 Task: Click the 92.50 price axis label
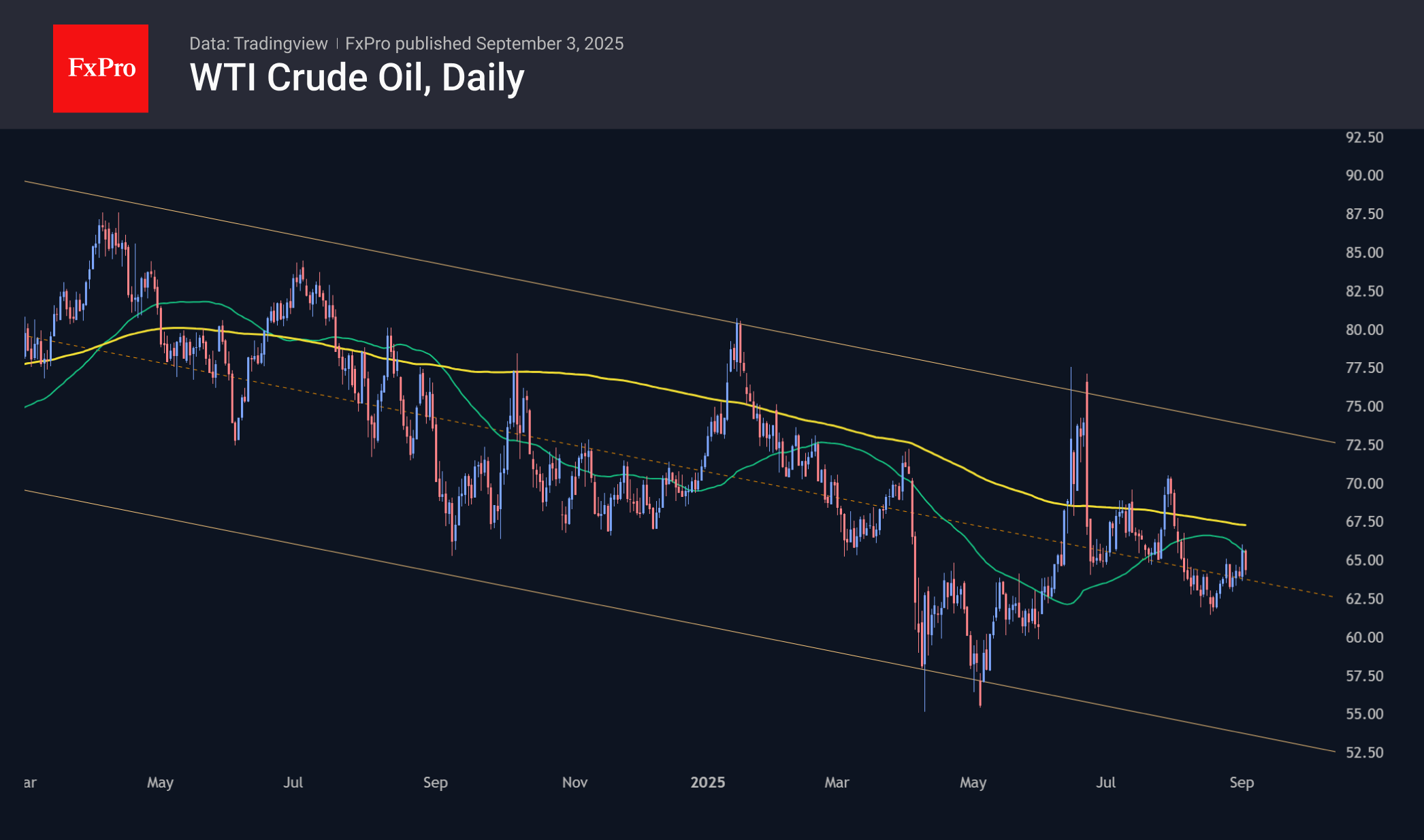click(1364, 138)
